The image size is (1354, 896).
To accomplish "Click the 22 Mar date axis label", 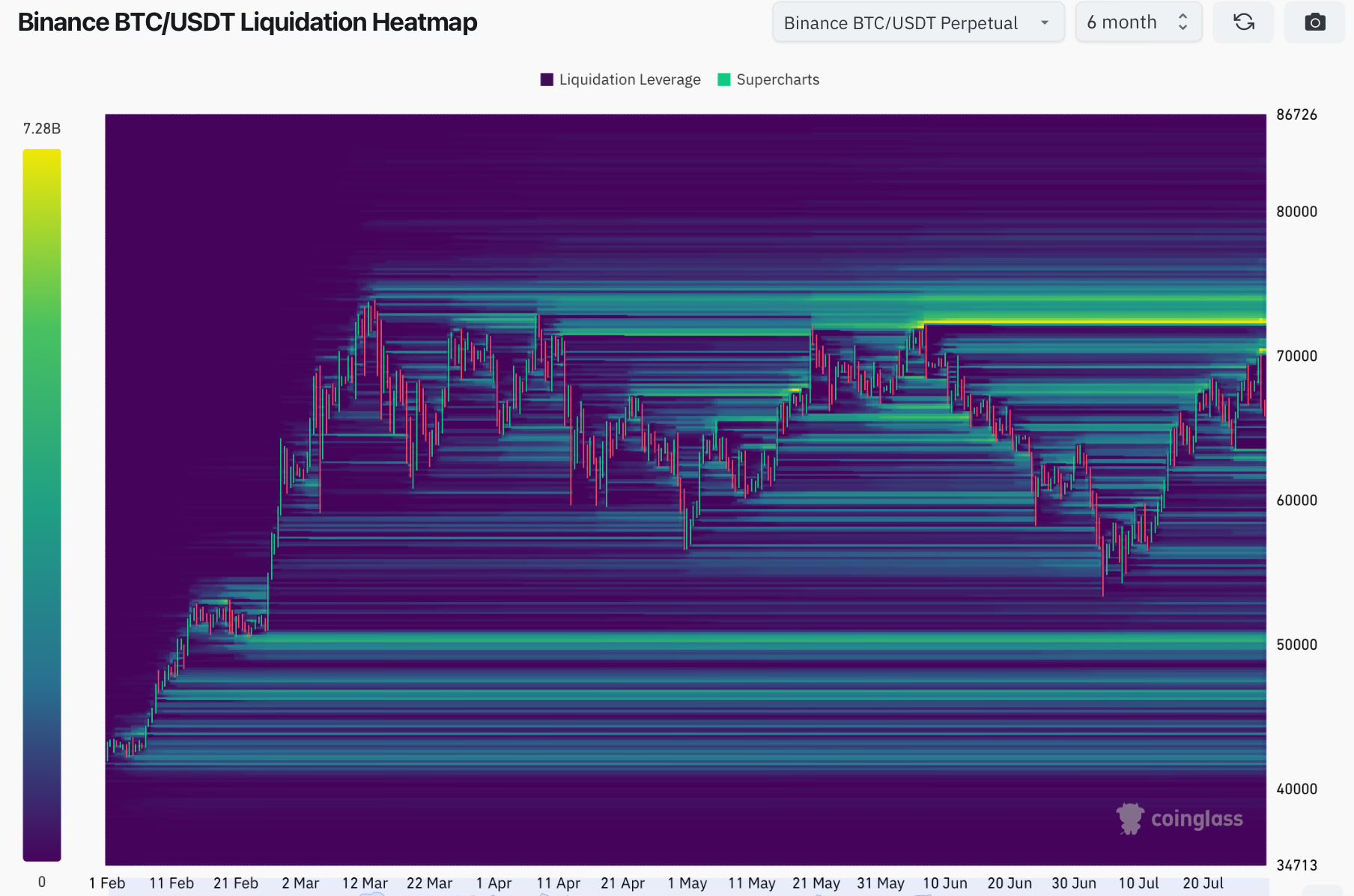I will click(x=429, y=883).
